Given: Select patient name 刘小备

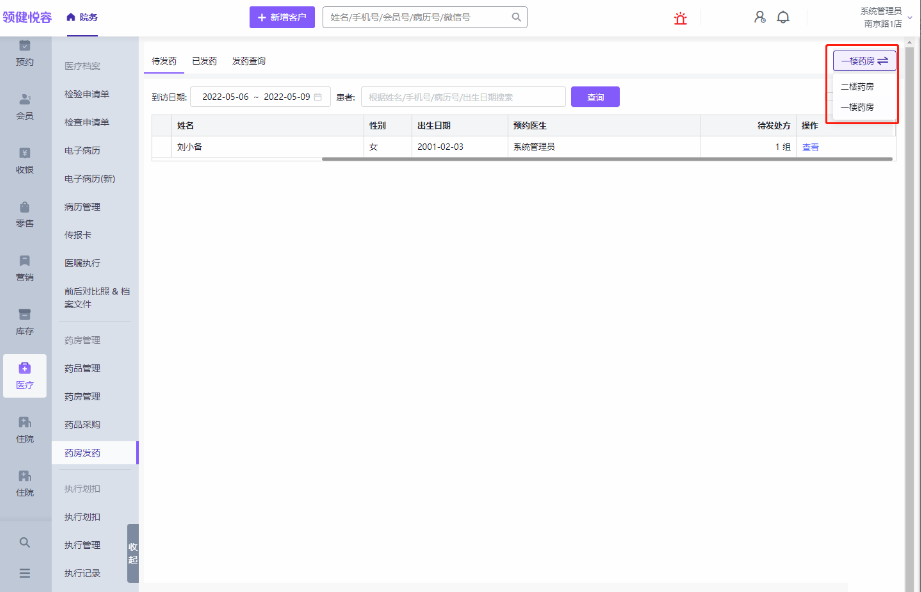Looking at the screenshot, I should (x=189, y=147).
